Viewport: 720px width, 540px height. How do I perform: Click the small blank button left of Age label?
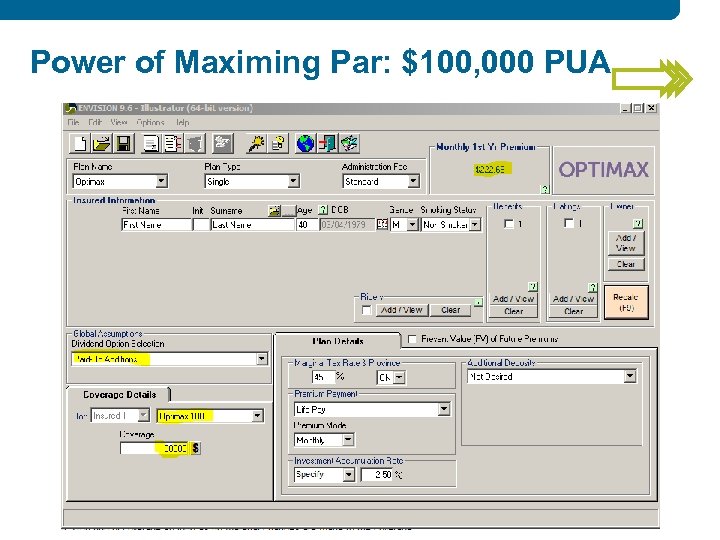(288, 211)
